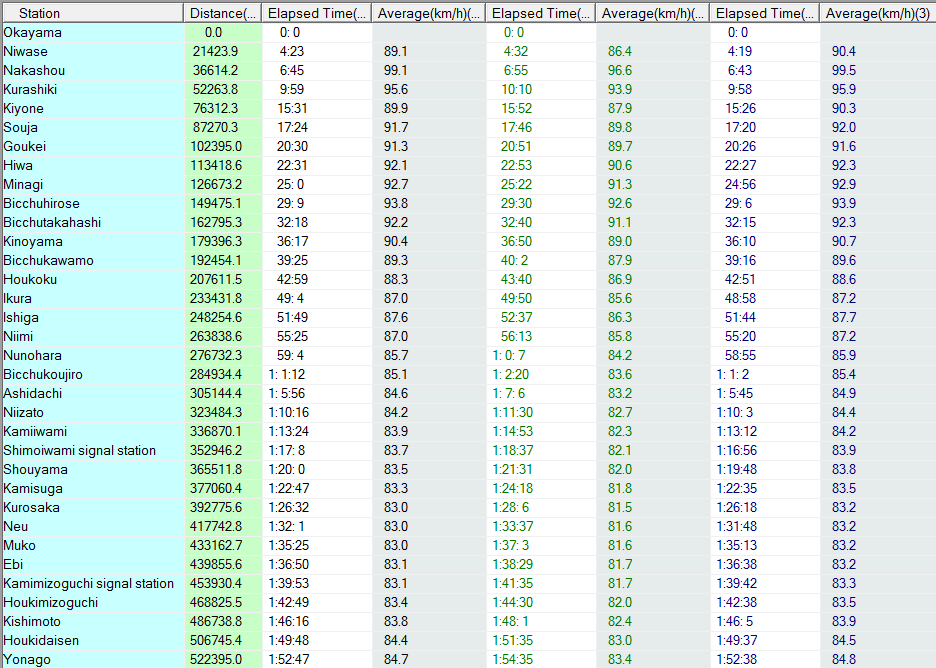The height and width of the screenshot is (668, 936).
Task: Select the Niwase station name
Action: (26, 51)
